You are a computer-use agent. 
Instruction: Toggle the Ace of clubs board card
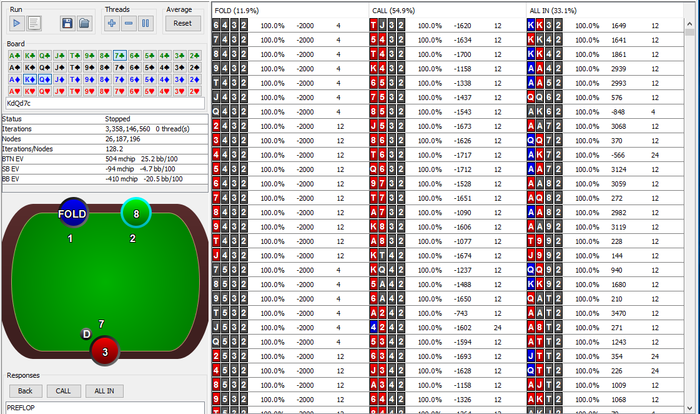click(x=15, y=55)
